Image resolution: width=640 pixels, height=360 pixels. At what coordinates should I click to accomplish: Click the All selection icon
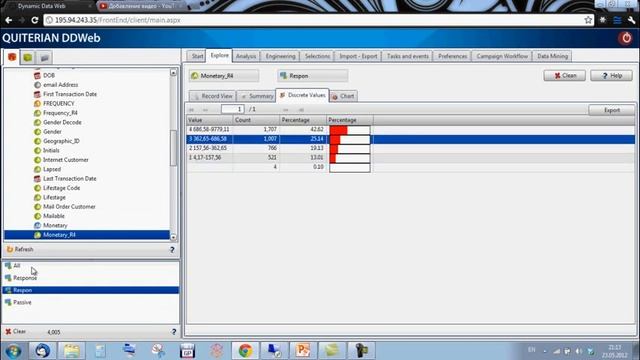8,266
